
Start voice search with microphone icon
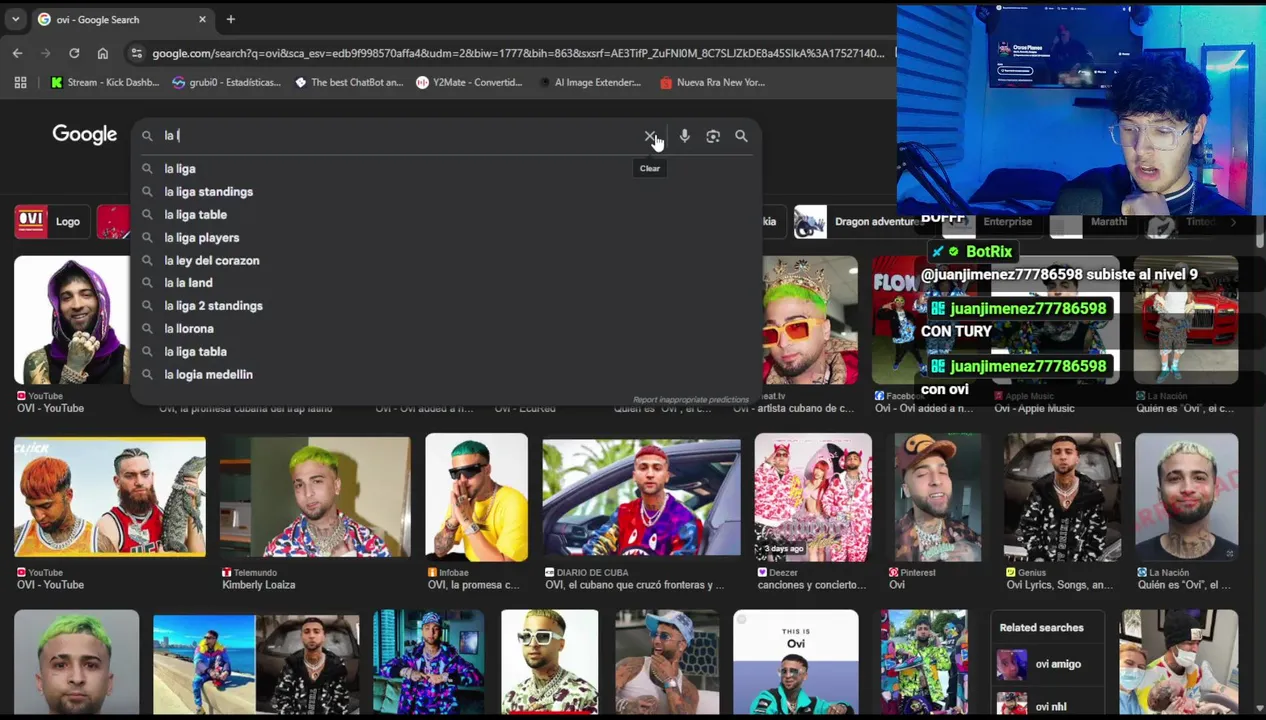(x=685, y=136)
